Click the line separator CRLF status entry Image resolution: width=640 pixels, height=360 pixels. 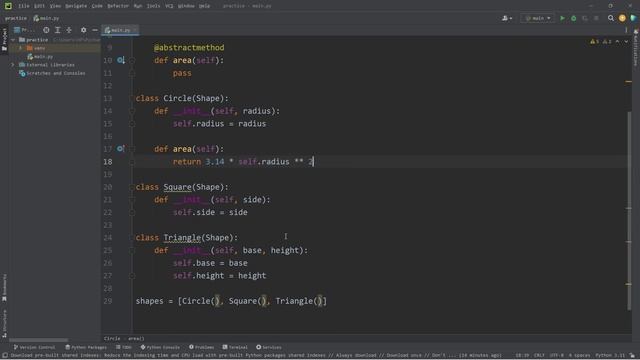coord(539,356)
